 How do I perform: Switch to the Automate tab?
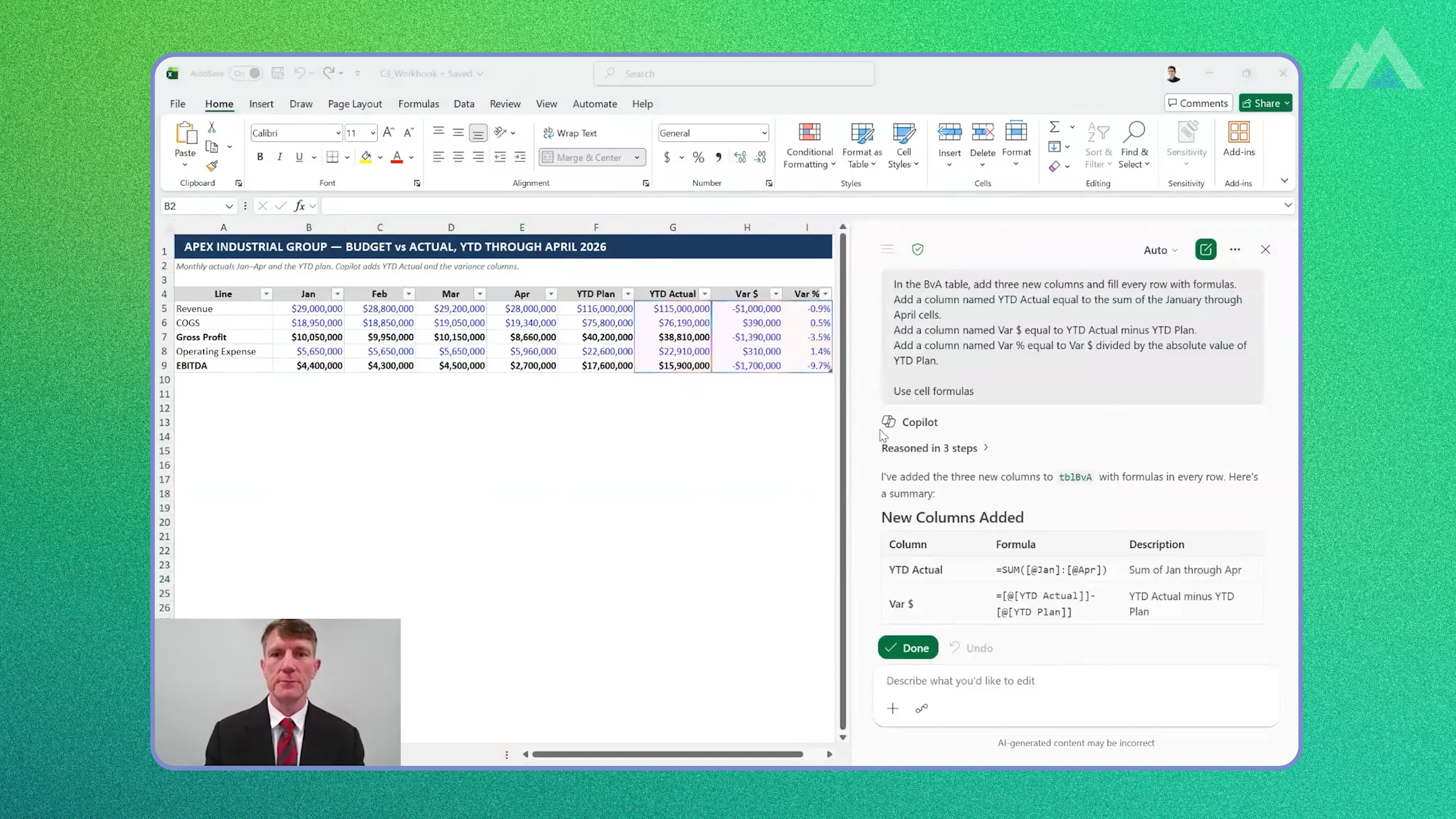(595, 104)
